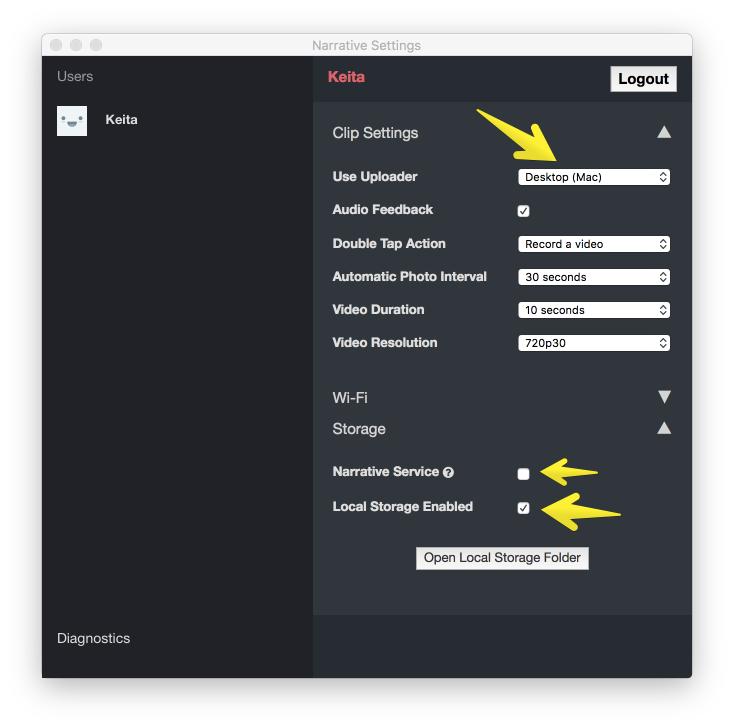Image resolution: width=734 pixels, height=728 pixels.
Task: Click the Audio Feedback label
Action: 383,209
